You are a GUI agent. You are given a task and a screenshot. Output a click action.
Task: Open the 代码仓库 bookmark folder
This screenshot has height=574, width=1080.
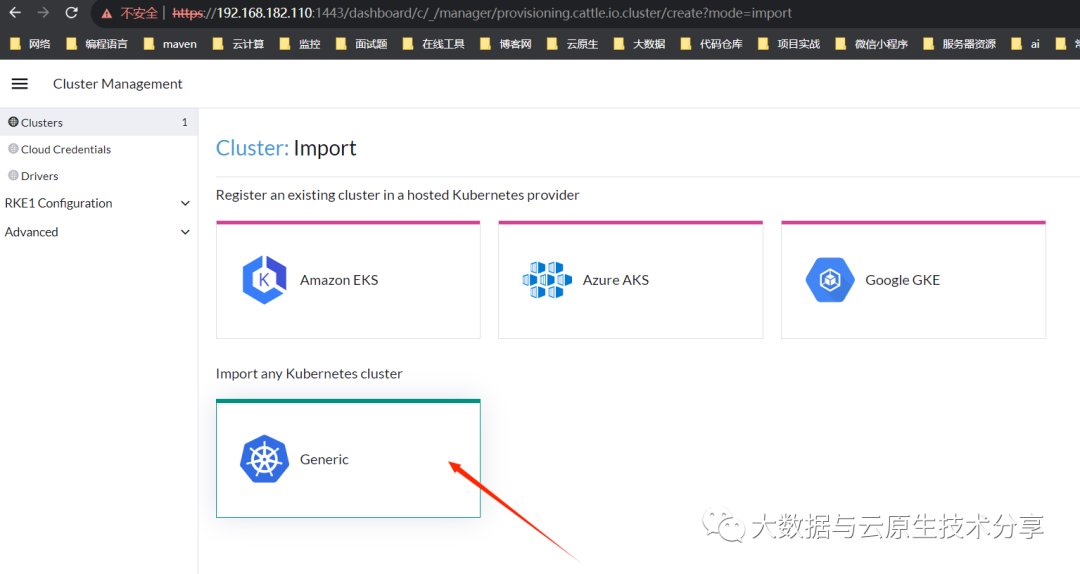tap(712, 44)
